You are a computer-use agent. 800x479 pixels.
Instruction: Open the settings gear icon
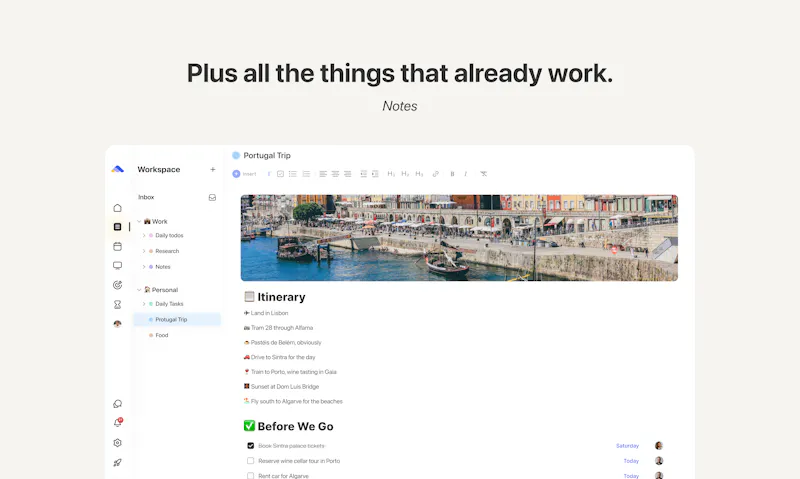coord(117,443)
